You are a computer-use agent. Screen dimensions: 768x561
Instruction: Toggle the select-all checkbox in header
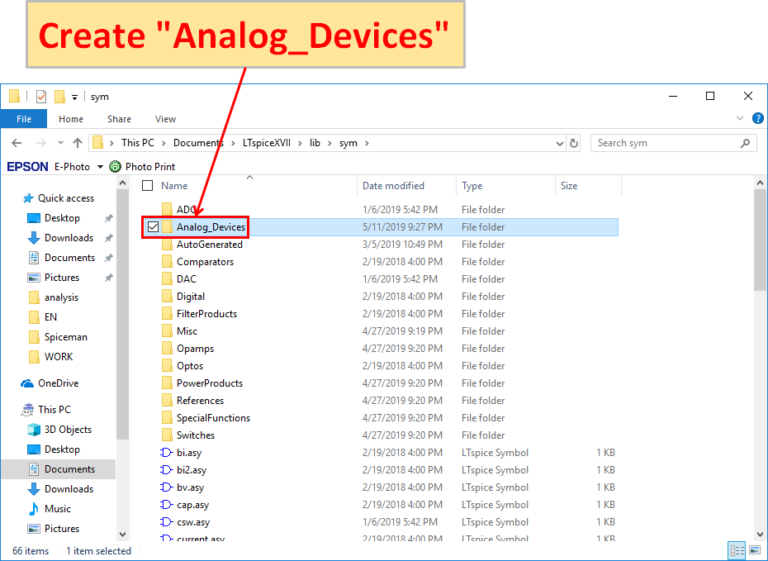coord(148,186)
